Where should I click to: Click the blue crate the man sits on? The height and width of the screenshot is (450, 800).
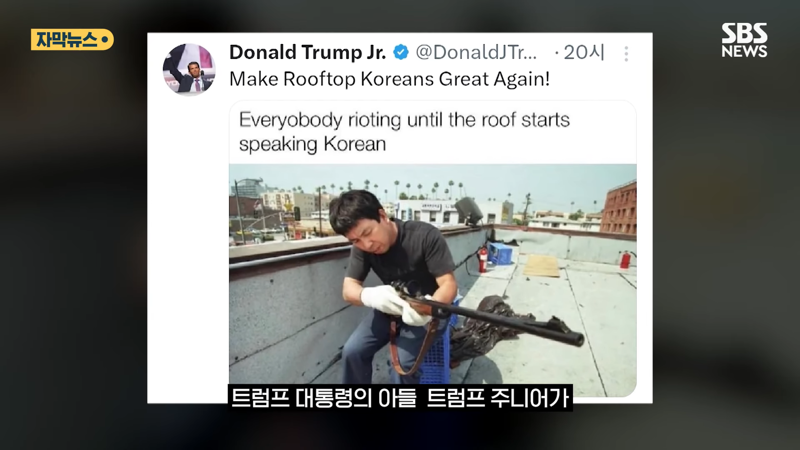[435, 347]
